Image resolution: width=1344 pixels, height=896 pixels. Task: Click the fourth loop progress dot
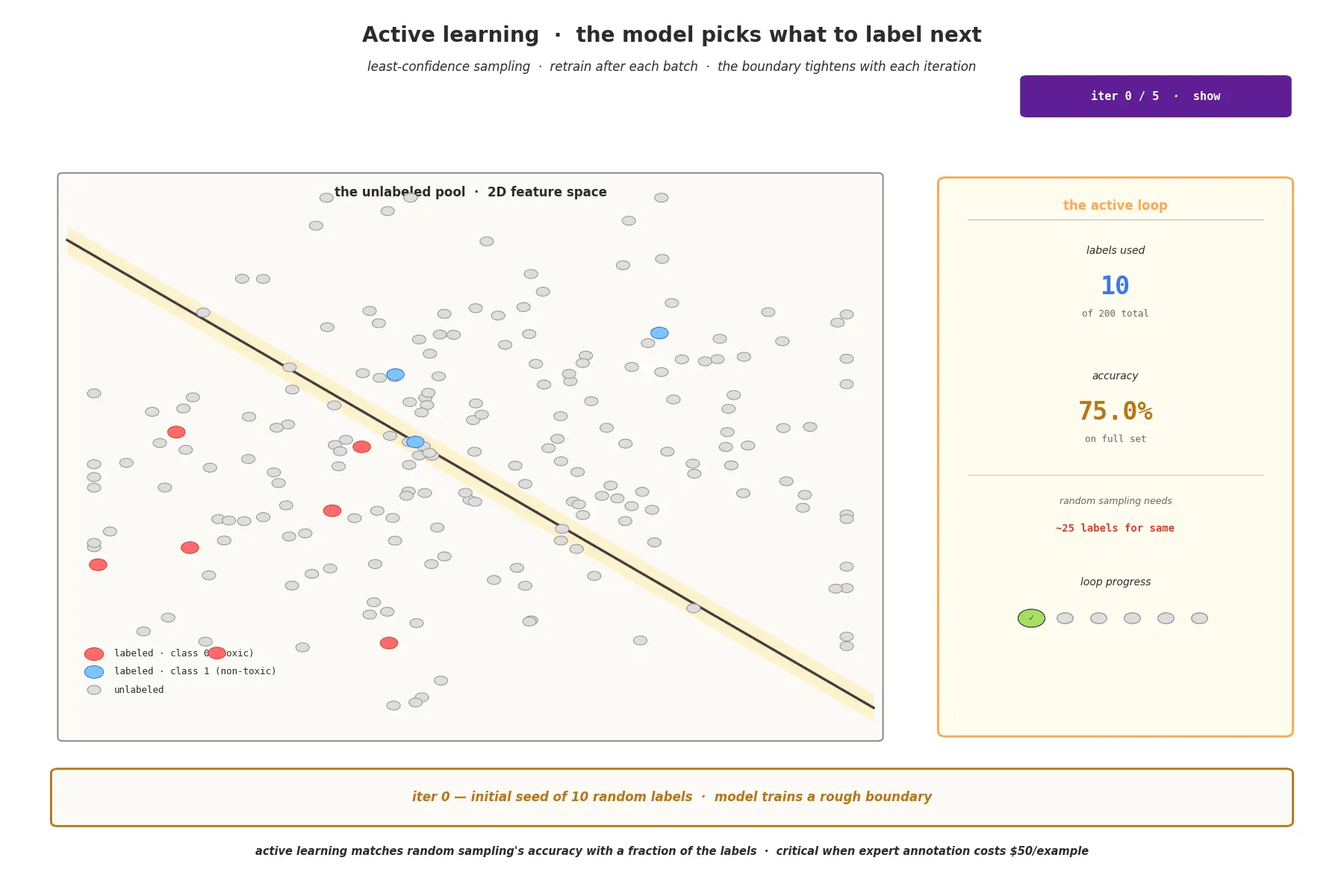click(x=1132, y=618)
